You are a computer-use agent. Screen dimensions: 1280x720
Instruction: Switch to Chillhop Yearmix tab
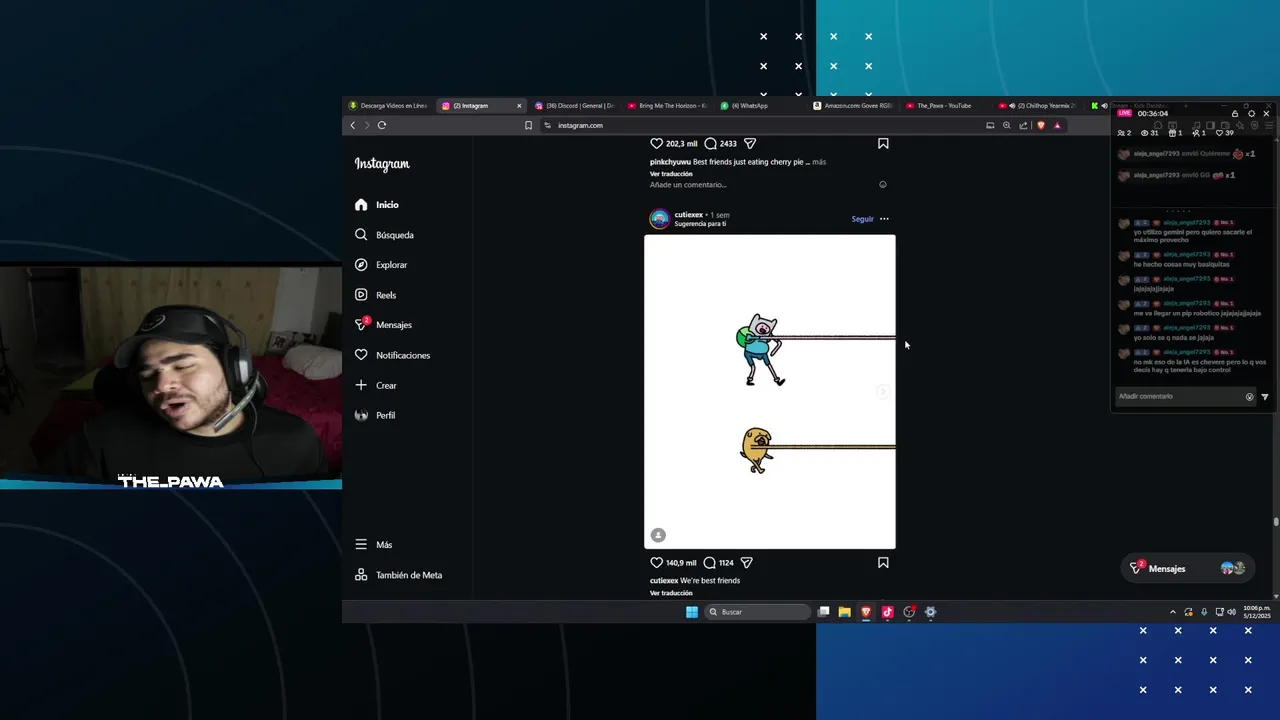(x=1037, y=106)
